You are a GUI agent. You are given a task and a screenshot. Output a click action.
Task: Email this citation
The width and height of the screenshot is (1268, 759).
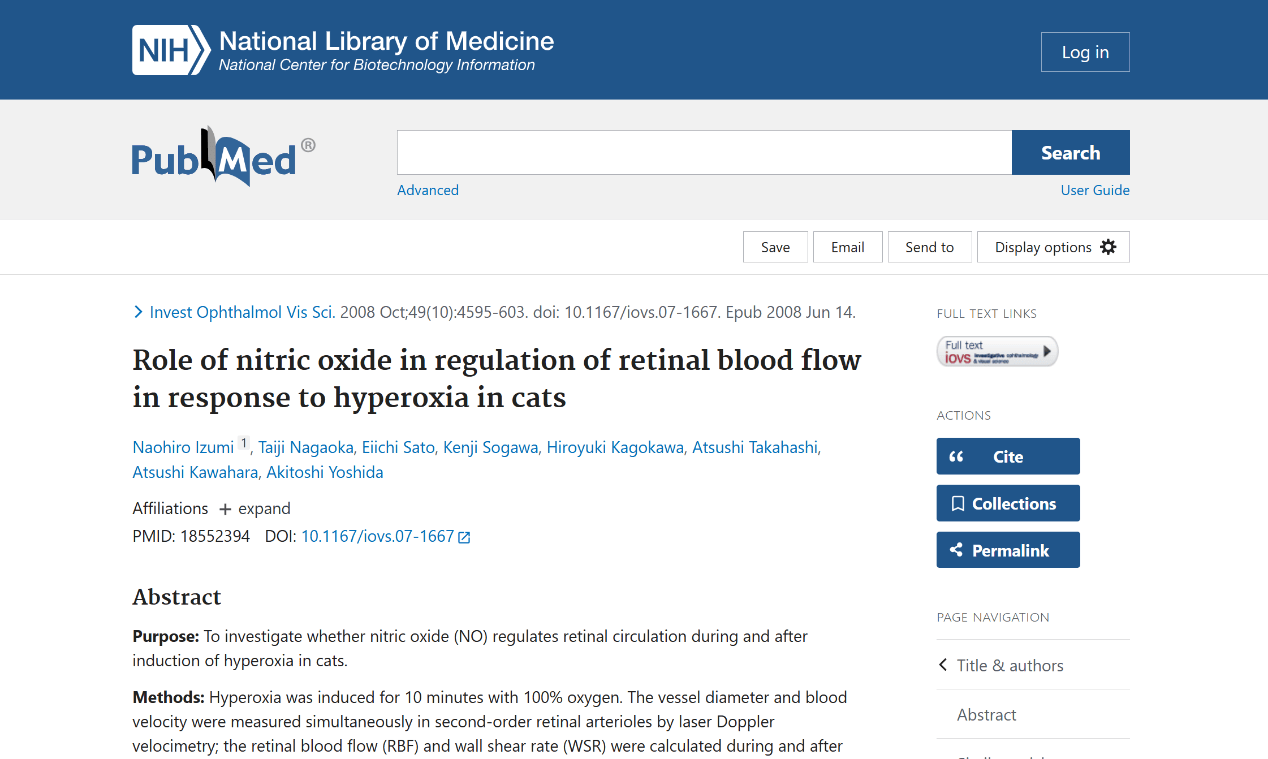click(x=847, y=247)
